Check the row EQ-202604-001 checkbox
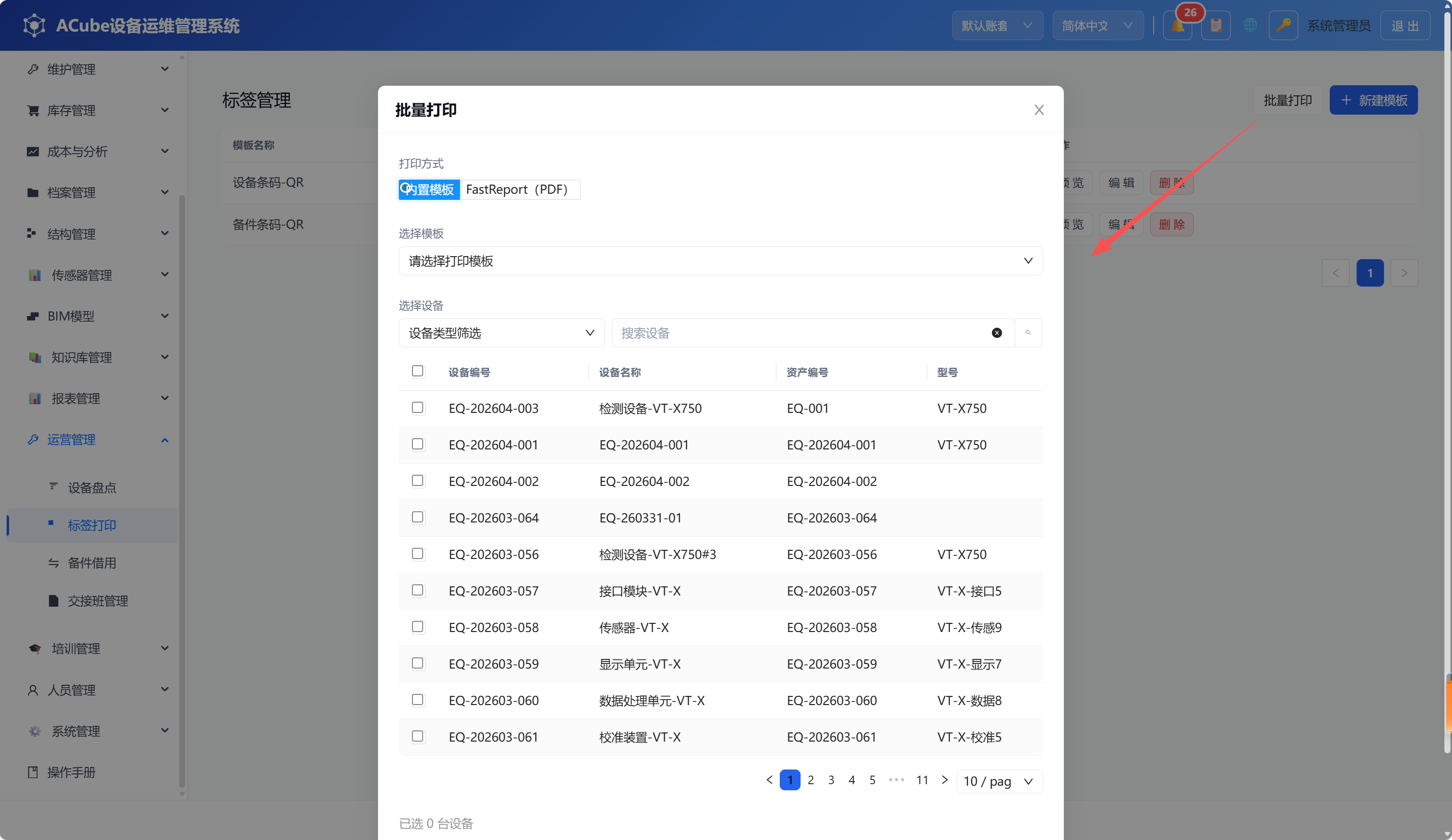Screen dimensions: 1452x840 coord(418,444)
